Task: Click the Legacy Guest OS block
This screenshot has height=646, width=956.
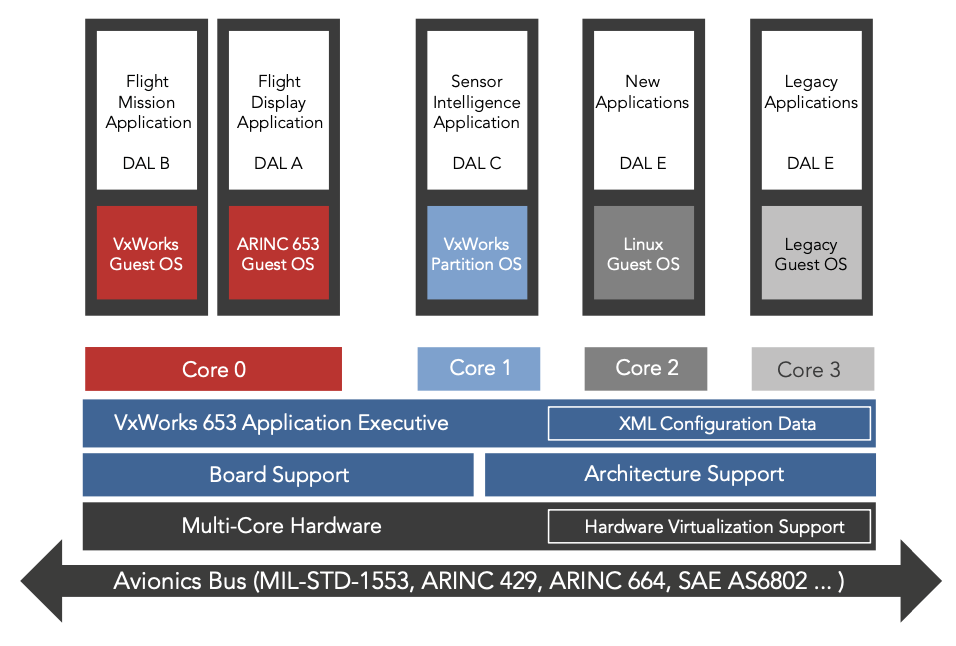Action: [812, 253]
